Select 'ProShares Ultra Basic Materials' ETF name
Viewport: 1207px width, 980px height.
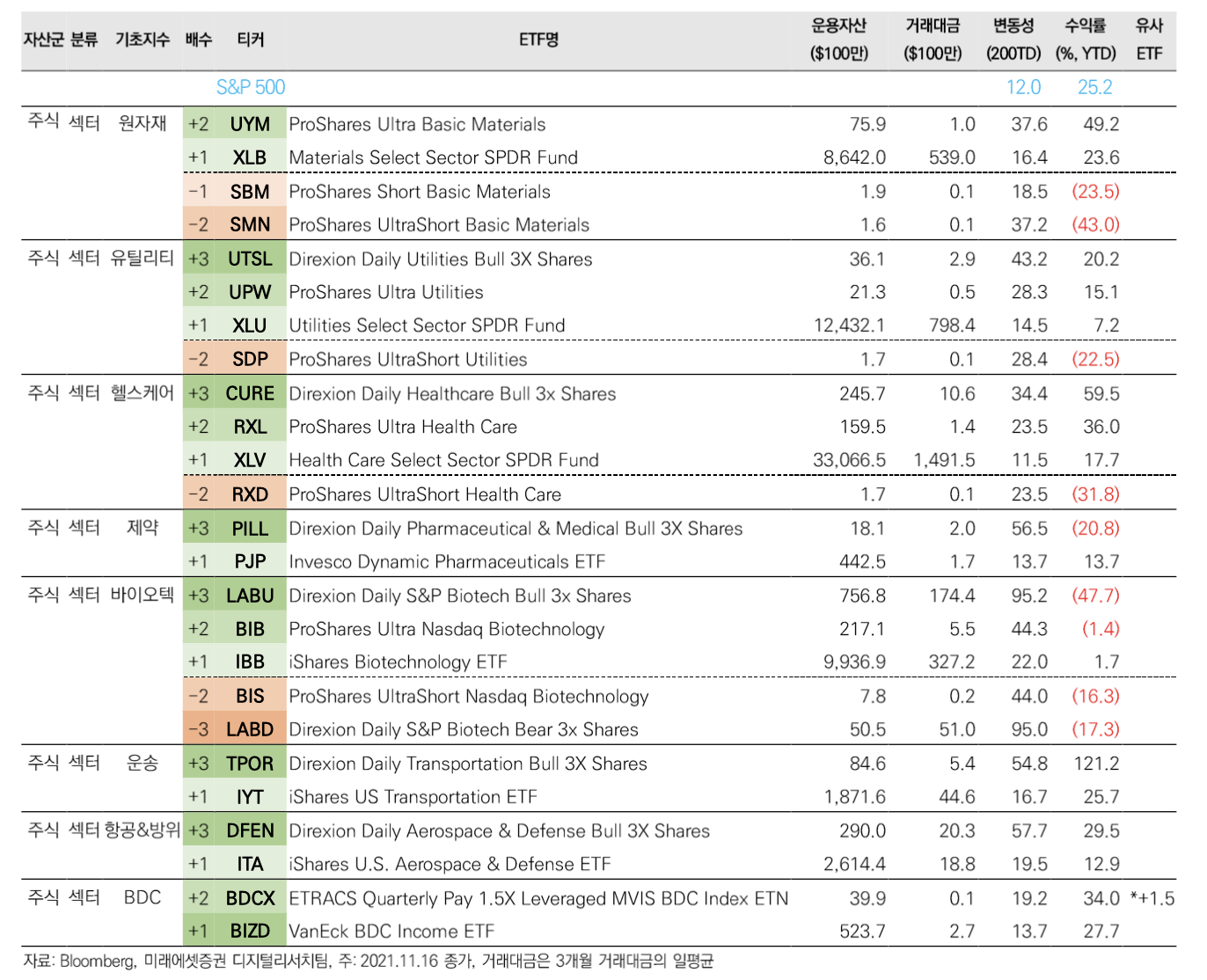tap(417, 124)
